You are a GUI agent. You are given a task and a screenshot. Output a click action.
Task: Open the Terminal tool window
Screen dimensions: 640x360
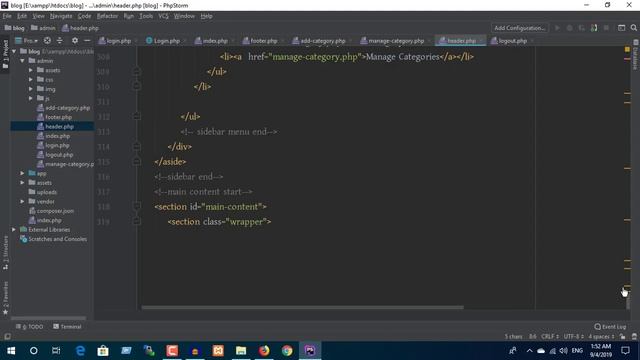(67, 327)
